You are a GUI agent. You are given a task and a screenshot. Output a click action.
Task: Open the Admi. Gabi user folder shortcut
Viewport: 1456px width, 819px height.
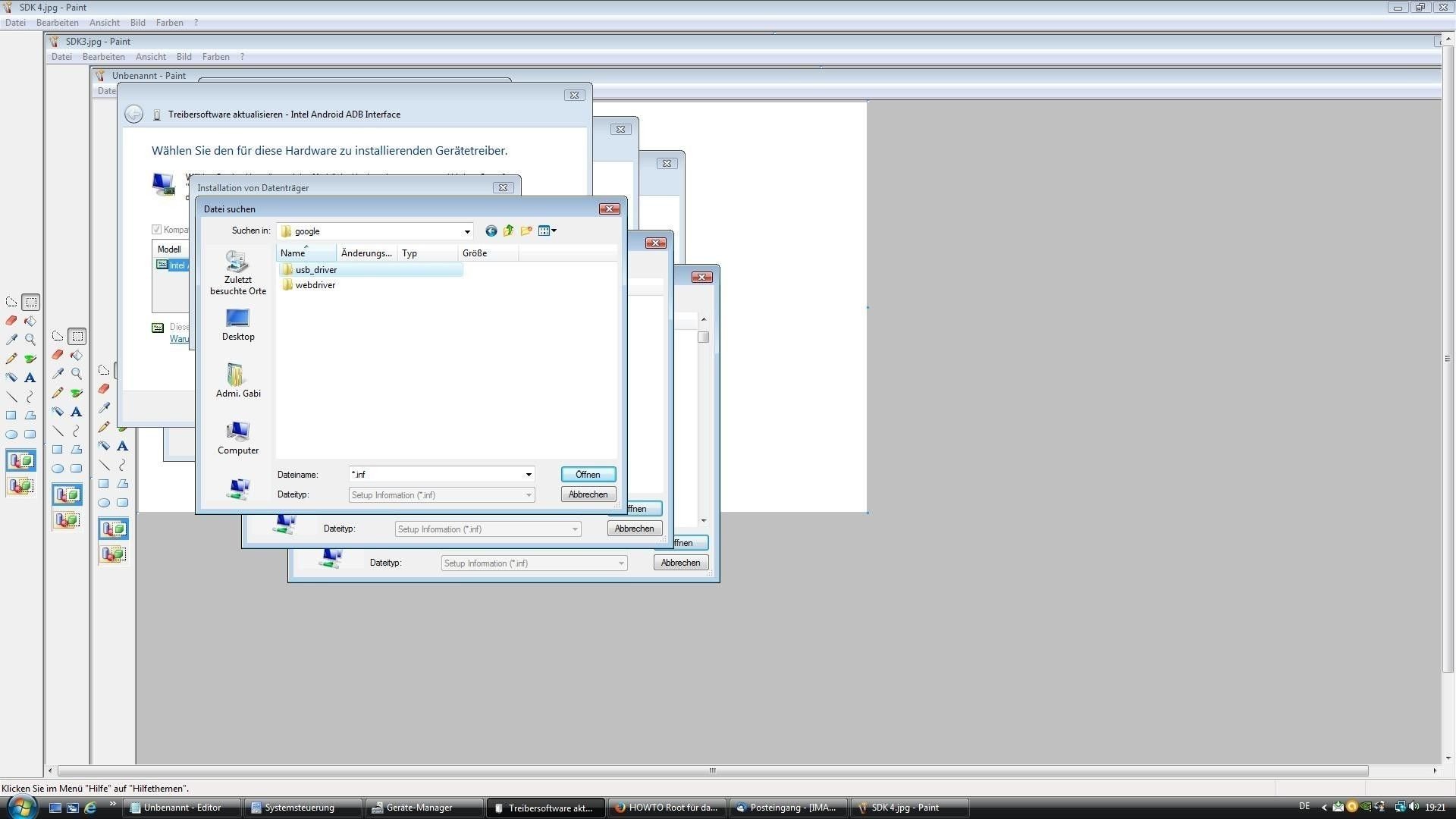tap(238, 381)
